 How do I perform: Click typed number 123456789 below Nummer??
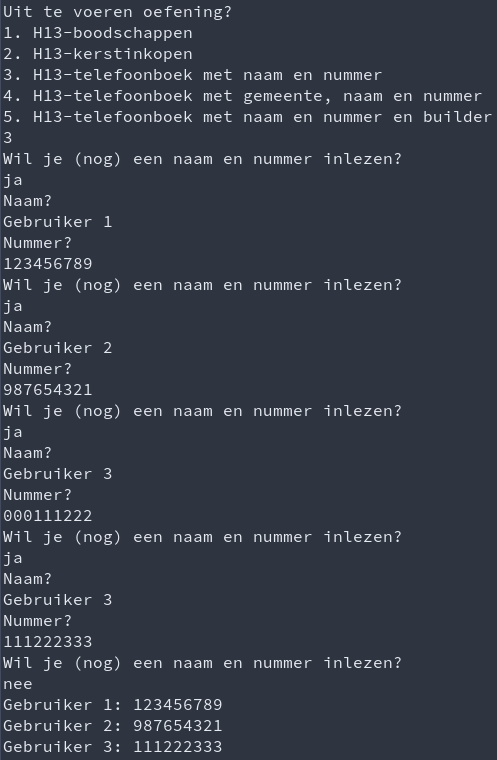48,264
